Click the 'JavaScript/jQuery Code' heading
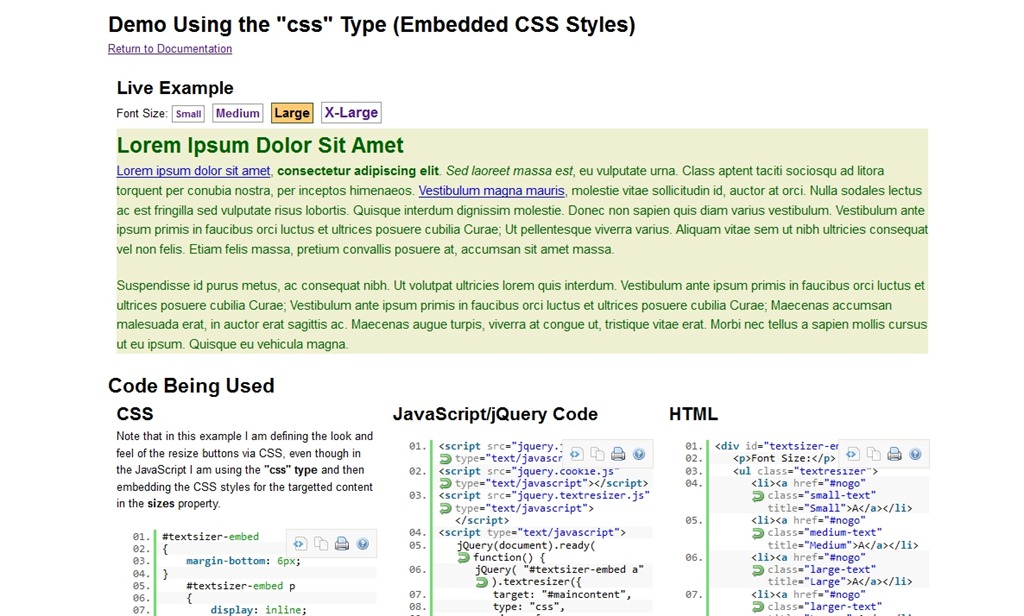The image size is (1024, 616). [x=495, y=413]
